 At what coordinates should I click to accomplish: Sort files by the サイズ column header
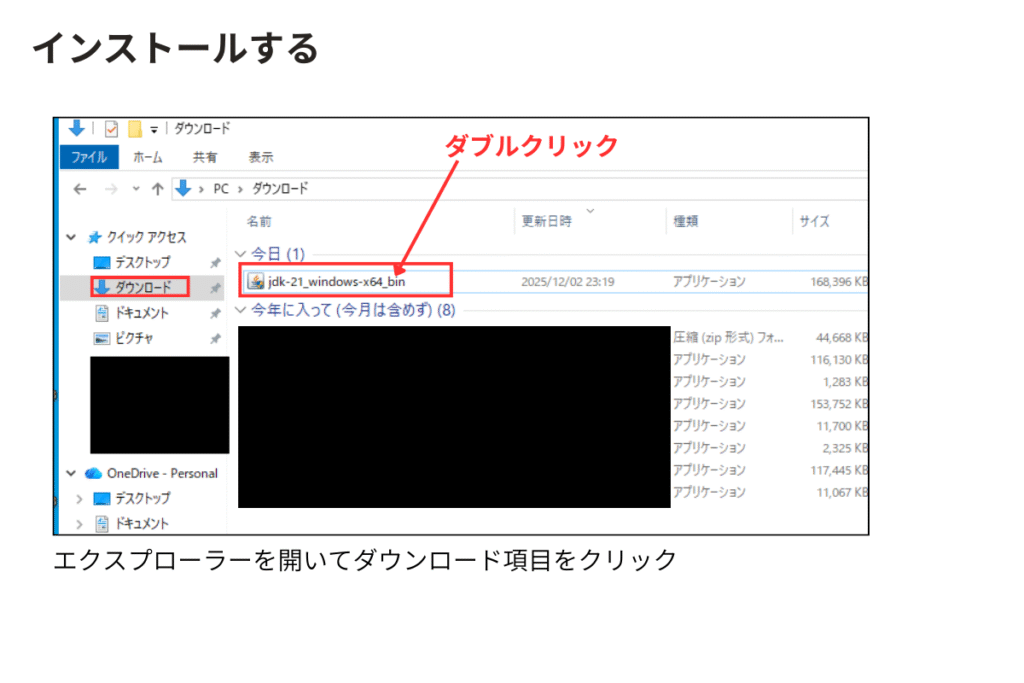point(814,221)
